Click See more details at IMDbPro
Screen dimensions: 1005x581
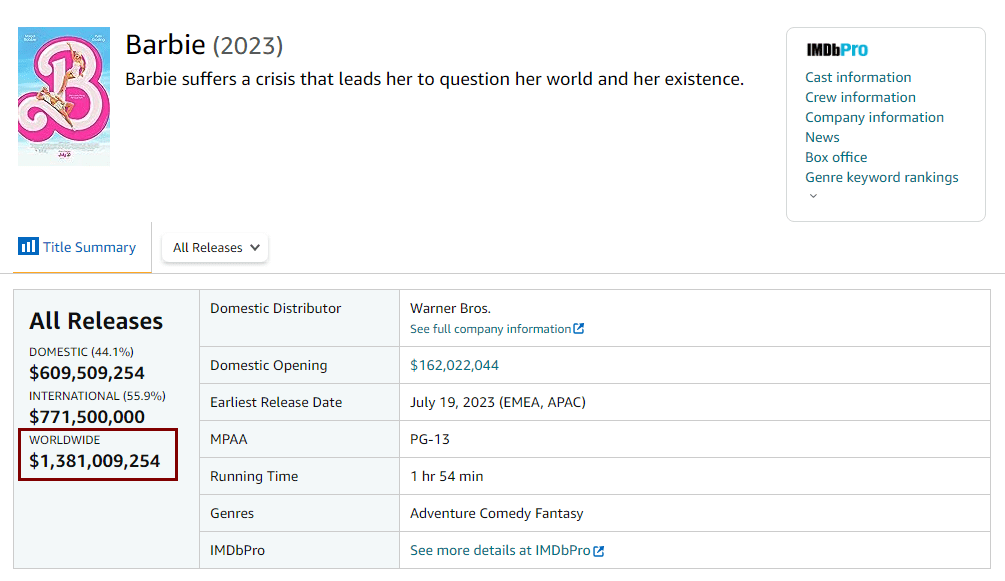click(x=500, y=551)
